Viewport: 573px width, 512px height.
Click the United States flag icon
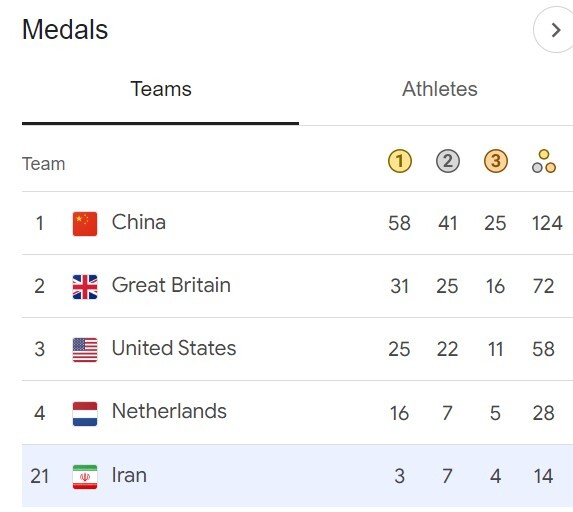tap(85, 350)
